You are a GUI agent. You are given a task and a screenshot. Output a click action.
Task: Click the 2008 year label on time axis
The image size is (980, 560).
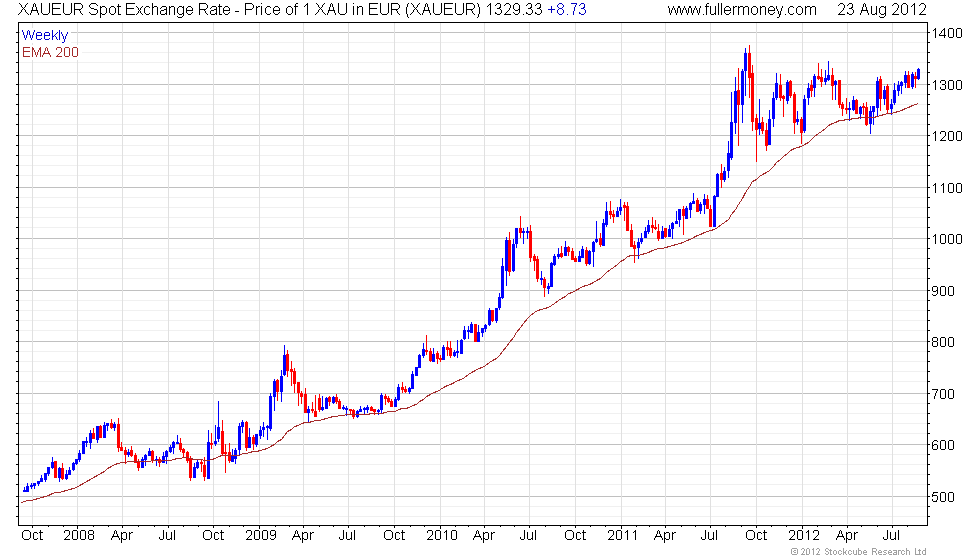(x=79, y=536)
